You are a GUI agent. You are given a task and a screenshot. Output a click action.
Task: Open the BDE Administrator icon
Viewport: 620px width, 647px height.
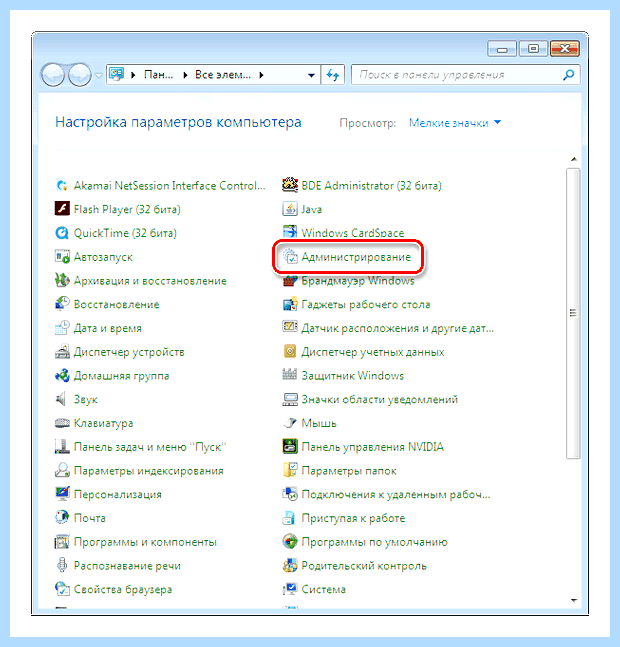coord(290,185)
